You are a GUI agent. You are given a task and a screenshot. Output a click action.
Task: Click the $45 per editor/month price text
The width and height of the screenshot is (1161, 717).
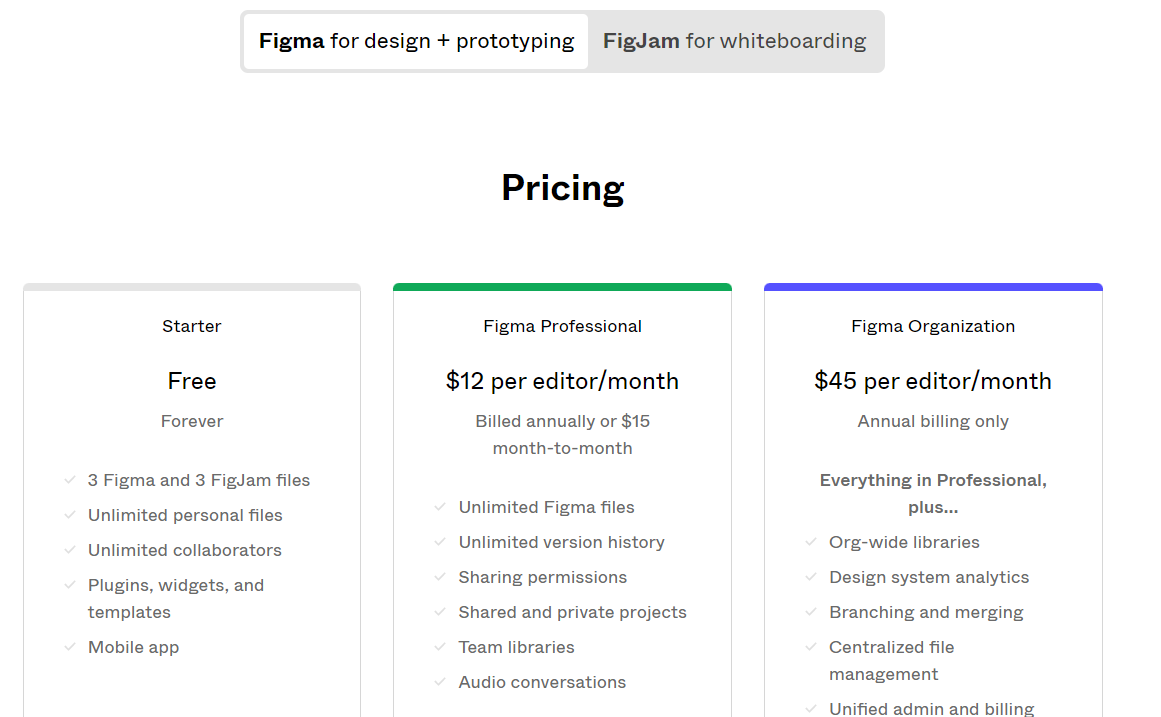(x=932, y=381)
